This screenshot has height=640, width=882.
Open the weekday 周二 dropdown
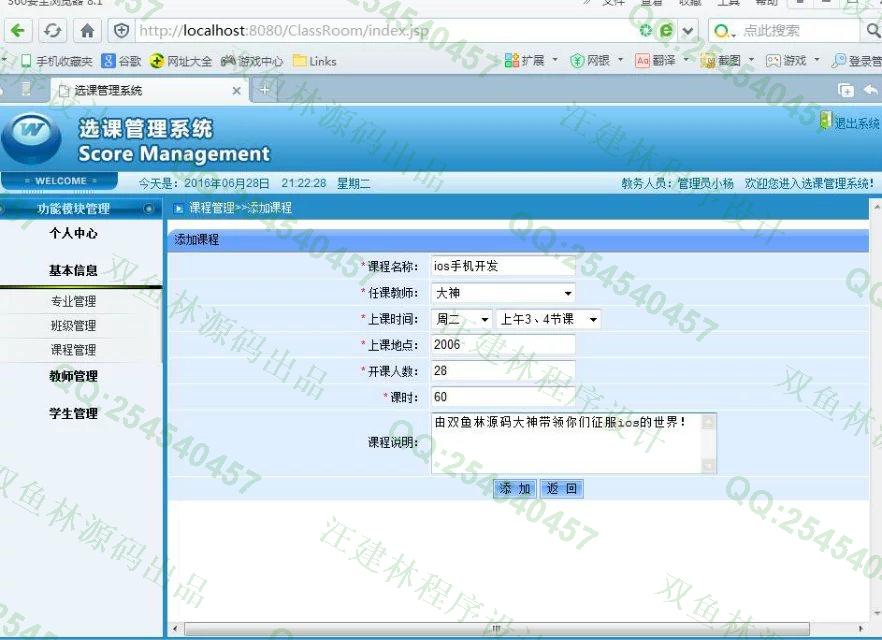(x=461, y=319)
